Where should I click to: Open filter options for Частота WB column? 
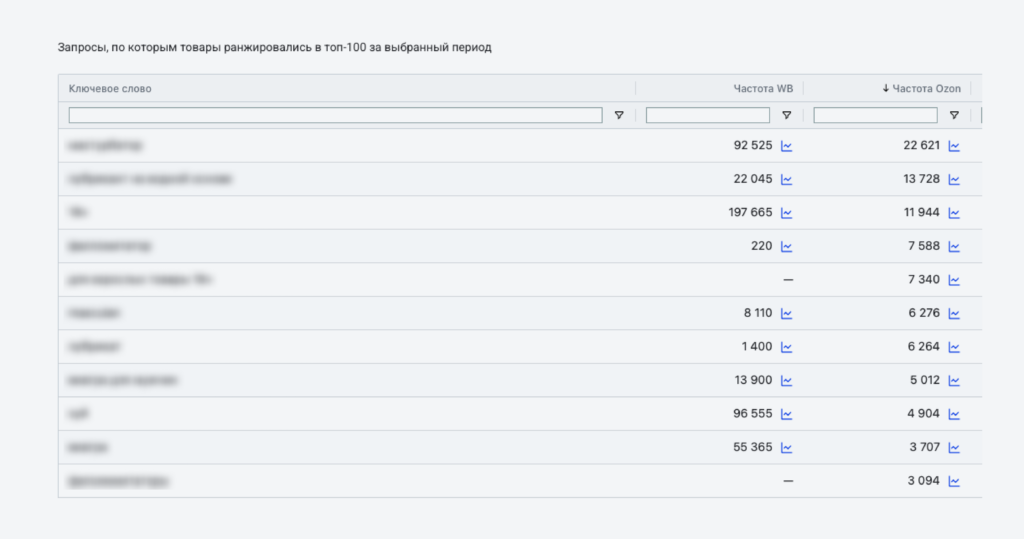[787, 116]
